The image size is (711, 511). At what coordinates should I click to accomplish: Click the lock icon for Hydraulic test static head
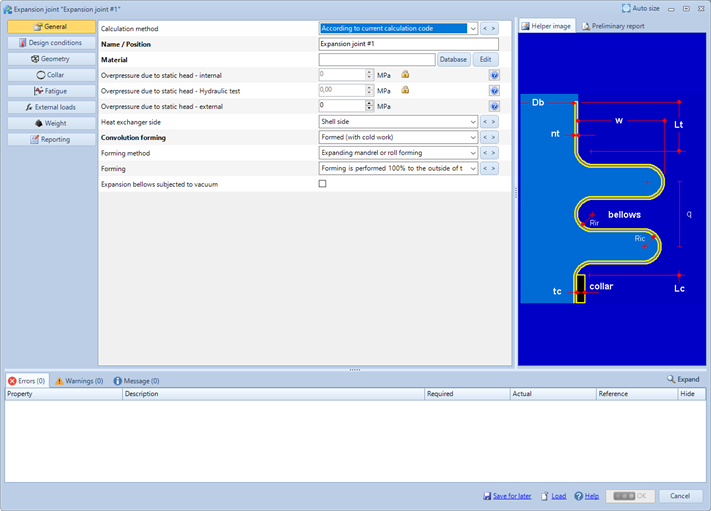click(x=405, y=90)
